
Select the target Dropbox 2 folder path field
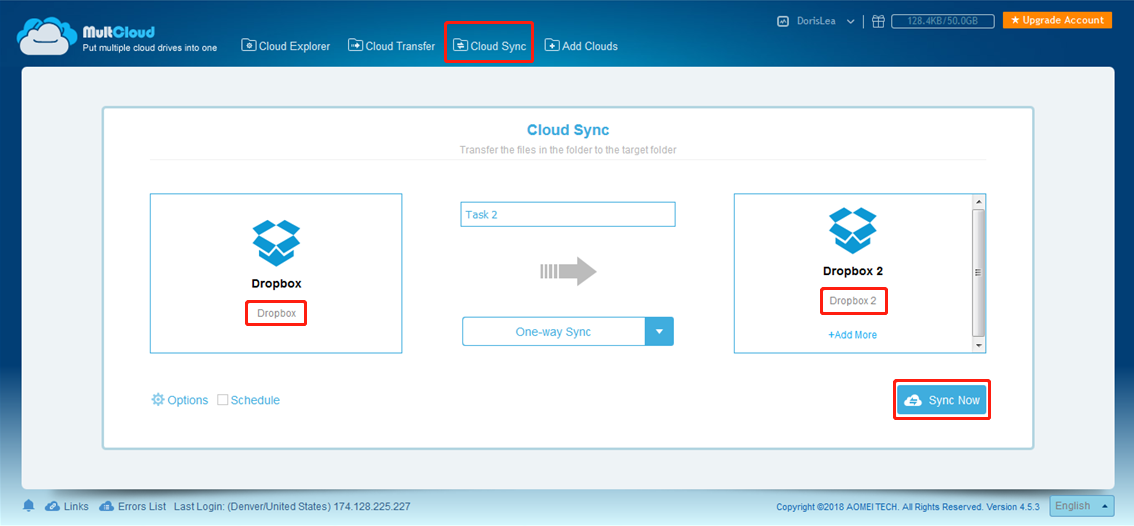pyautogui.click(x=853, y=301)
